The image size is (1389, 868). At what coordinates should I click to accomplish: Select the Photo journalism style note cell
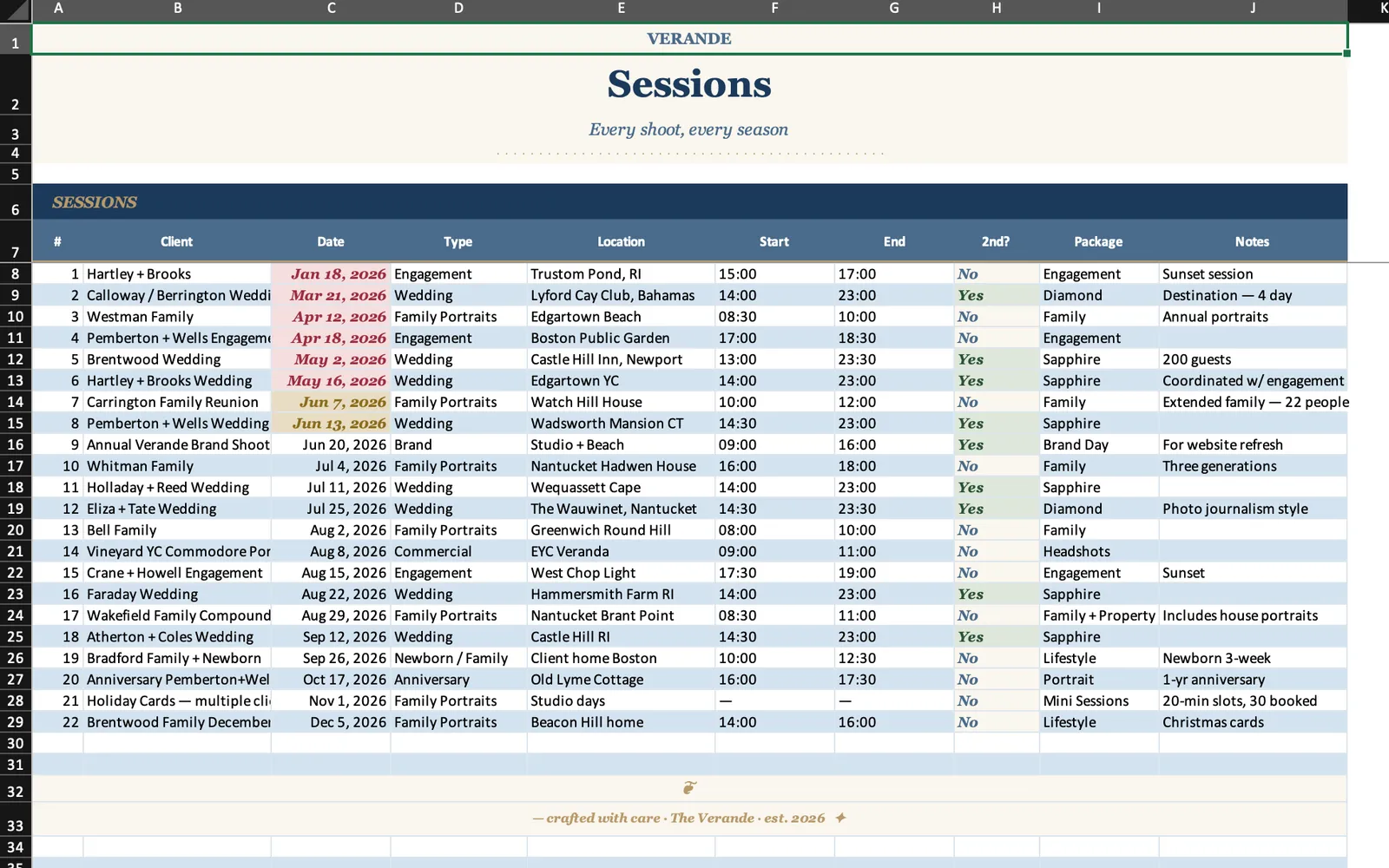1253,509
